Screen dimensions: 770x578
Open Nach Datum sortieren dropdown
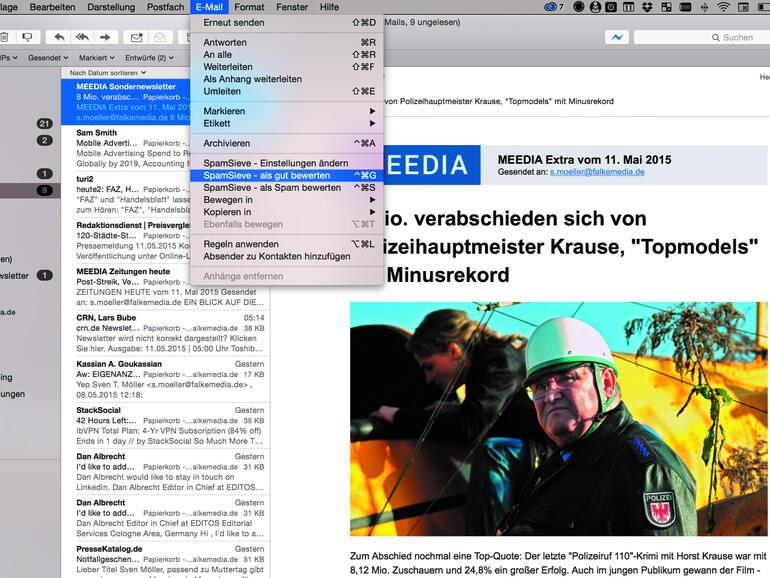[x=108, y=73]
